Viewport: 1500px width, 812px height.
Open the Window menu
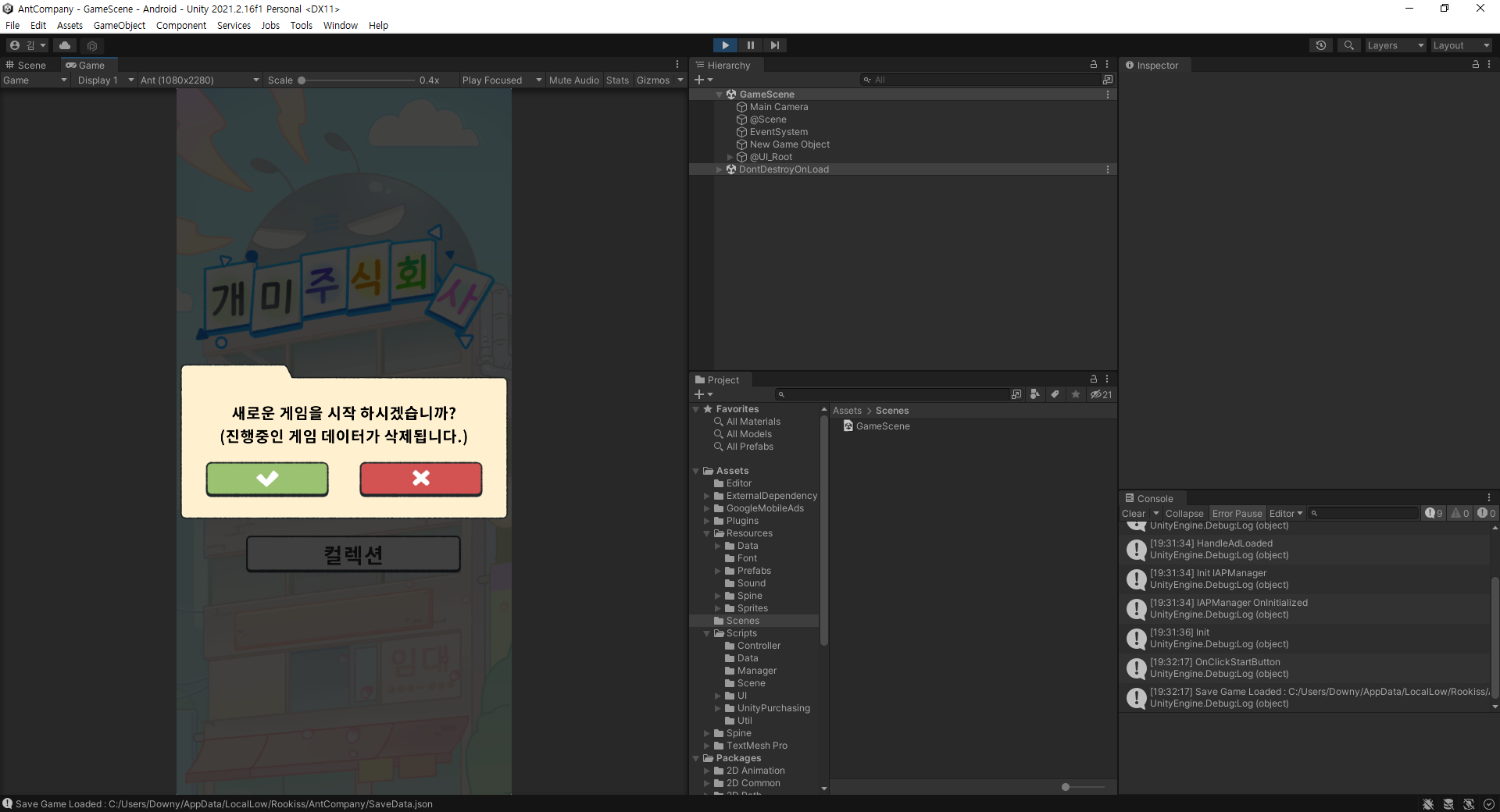coord(340,25)
